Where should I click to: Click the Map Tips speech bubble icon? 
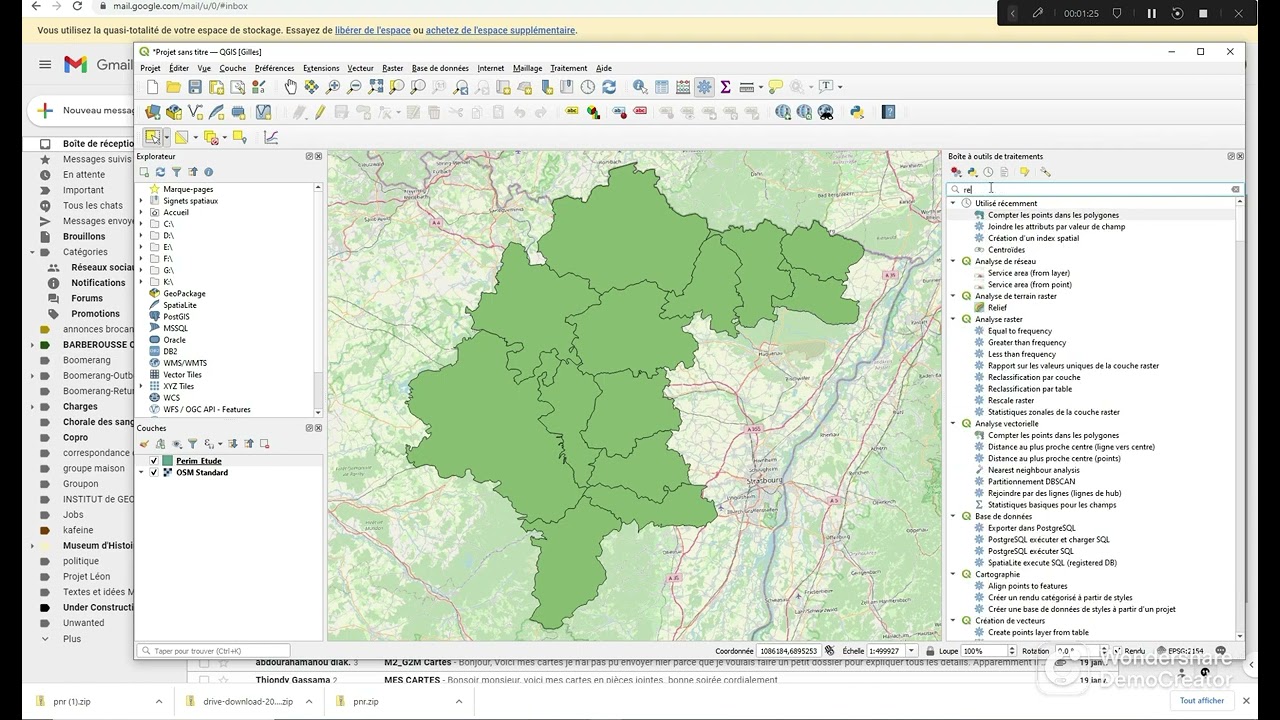775,87
